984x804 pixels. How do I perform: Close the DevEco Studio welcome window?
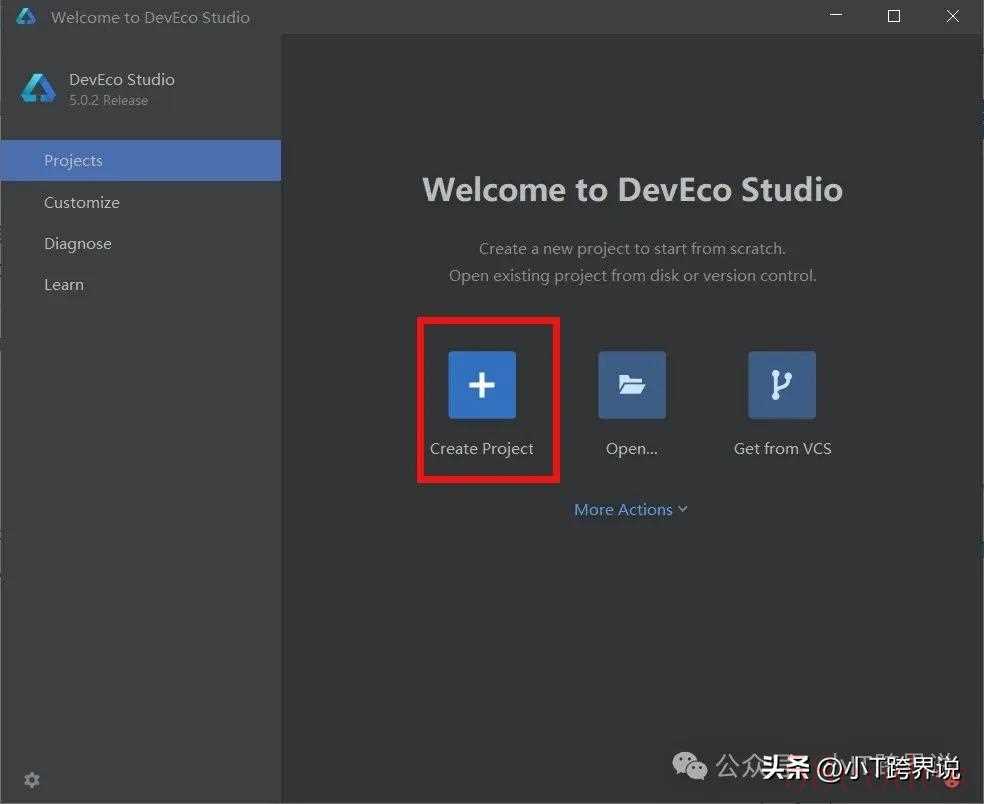953,16
